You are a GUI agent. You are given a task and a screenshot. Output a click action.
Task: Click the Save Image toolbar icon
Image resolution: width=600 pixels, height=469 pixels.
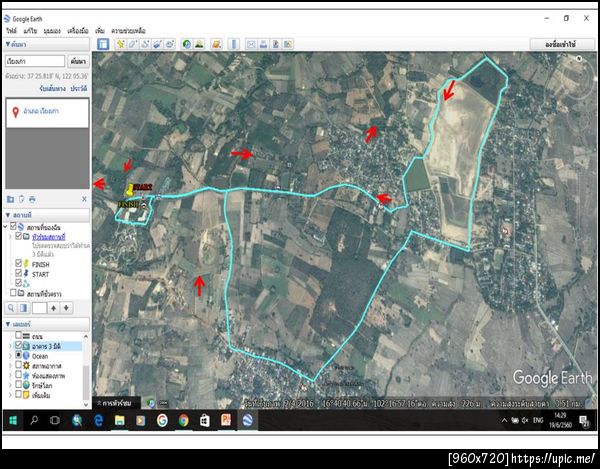coord(276,44)
